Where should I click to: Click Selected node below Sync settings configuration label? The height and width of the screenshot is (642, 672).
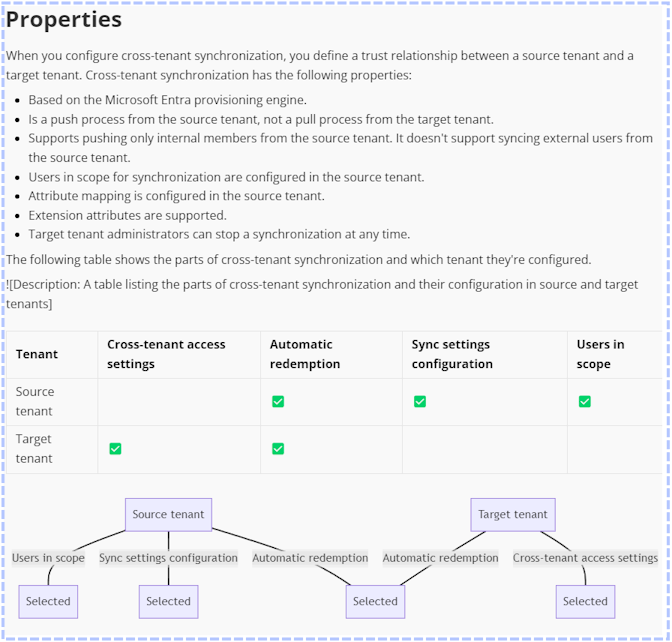tap(168, 601)
